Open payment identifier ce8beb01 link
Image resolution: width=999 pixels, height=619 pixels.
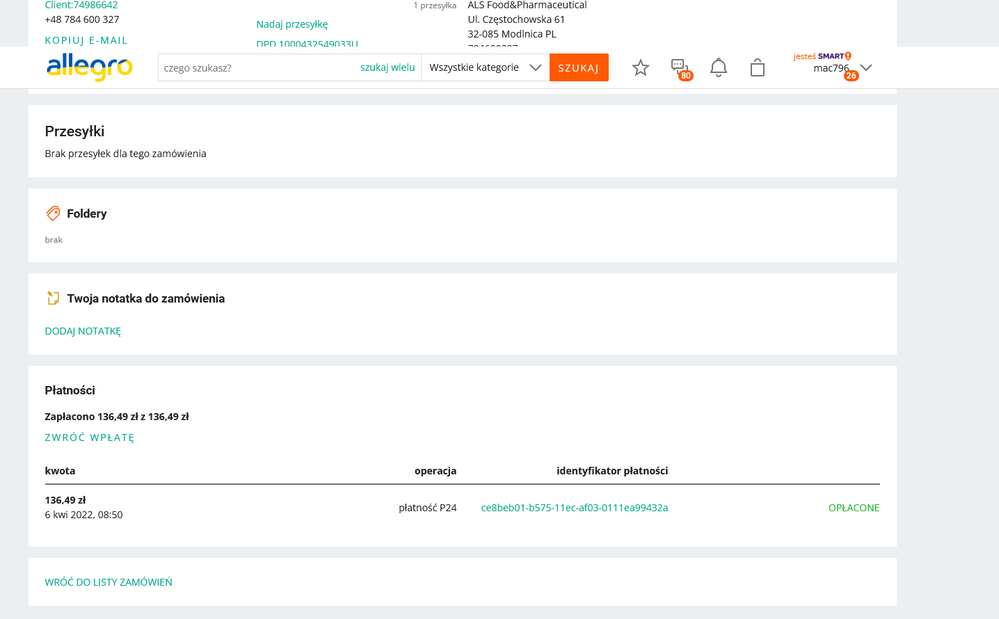click(x=574, y=507)
